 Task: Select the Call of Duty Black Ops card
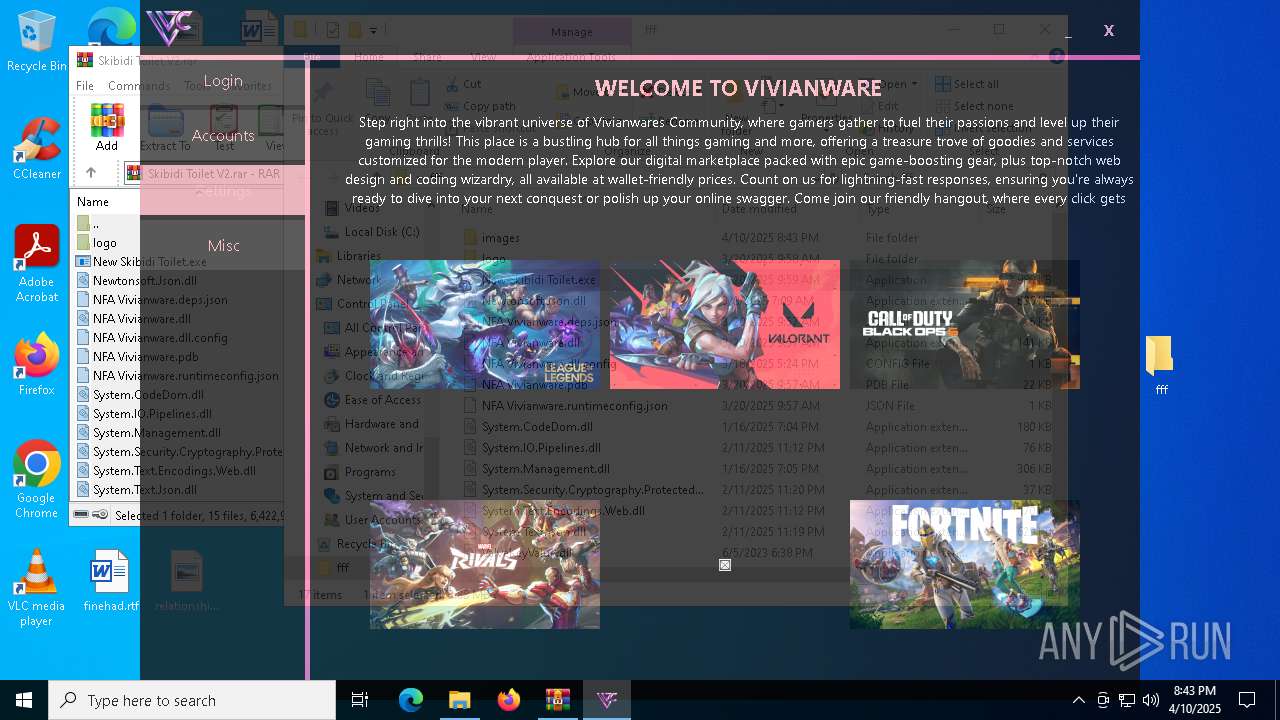click(965, 324)
